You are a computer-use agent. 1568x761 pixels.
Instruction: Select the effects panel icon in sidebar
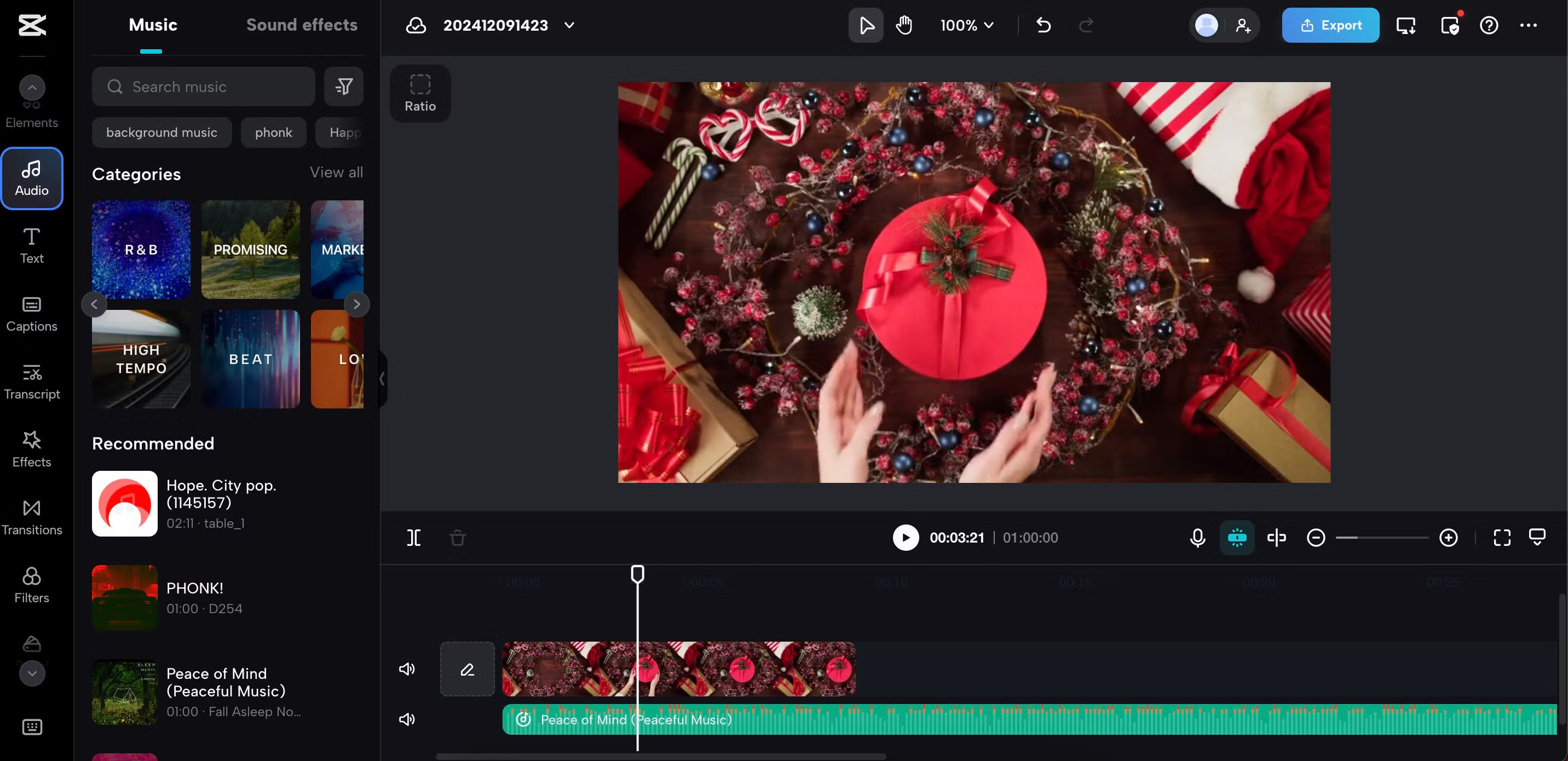[x=31, y=450]
